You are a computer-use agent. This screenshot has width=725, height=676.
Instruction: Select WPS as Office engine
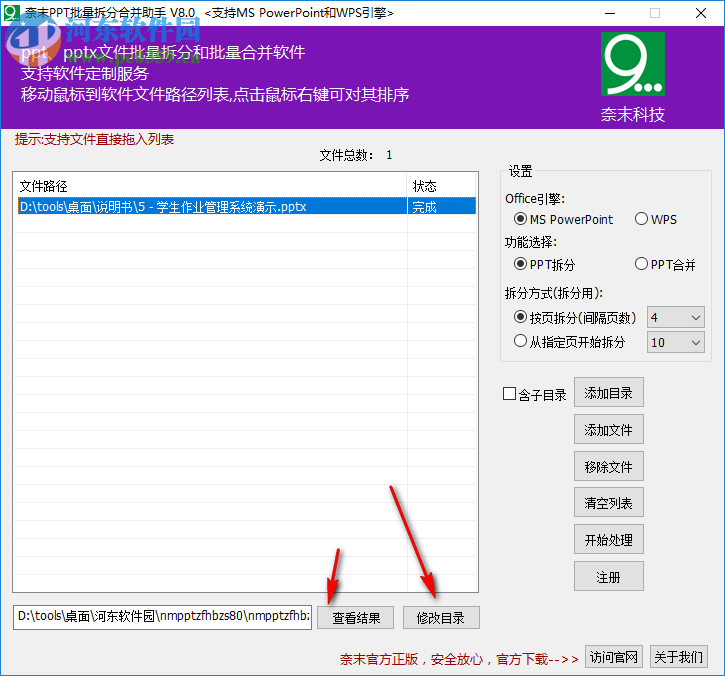pos(656,219)
